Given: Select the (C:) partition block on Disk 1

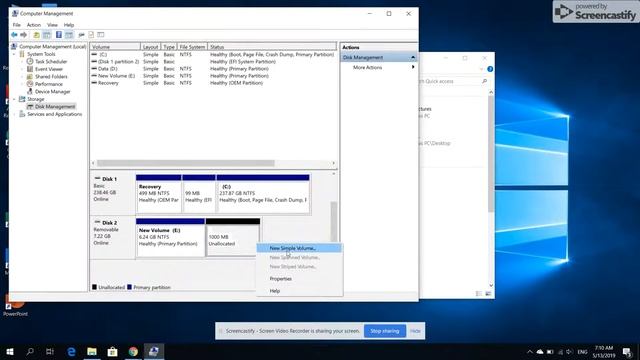Looking at the screenshot, I should [263, 193].
